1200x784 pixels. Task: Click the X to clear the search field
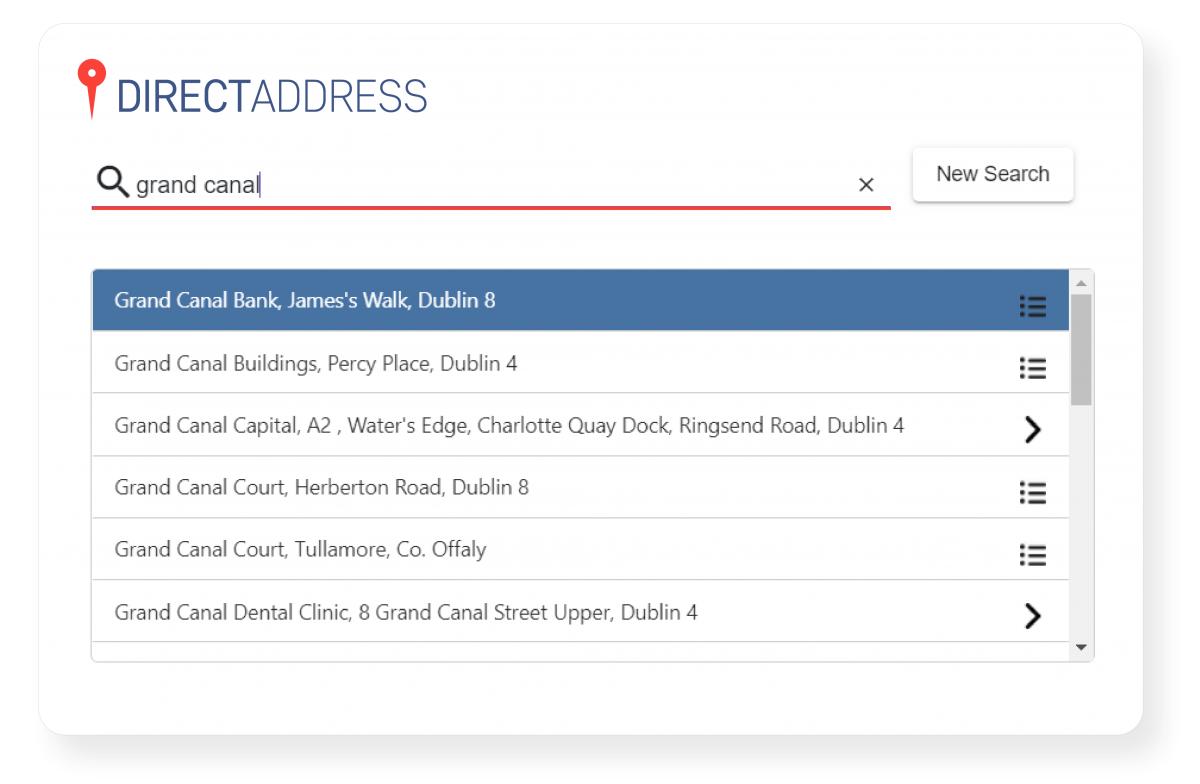point(866,184)
